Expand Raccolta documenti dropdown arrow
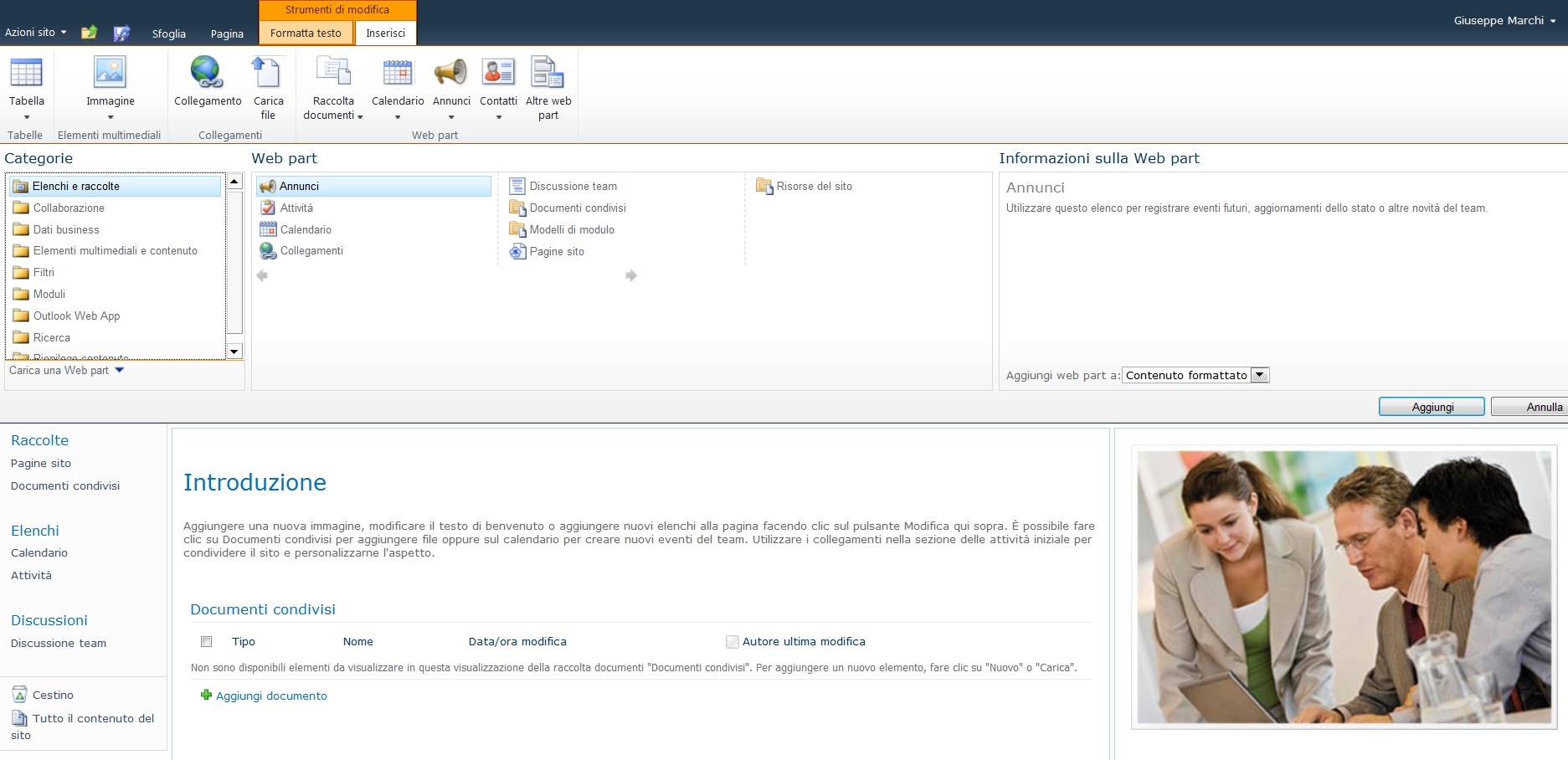The width and height of the screenshot is (1568, 760). tap(360, 117)
